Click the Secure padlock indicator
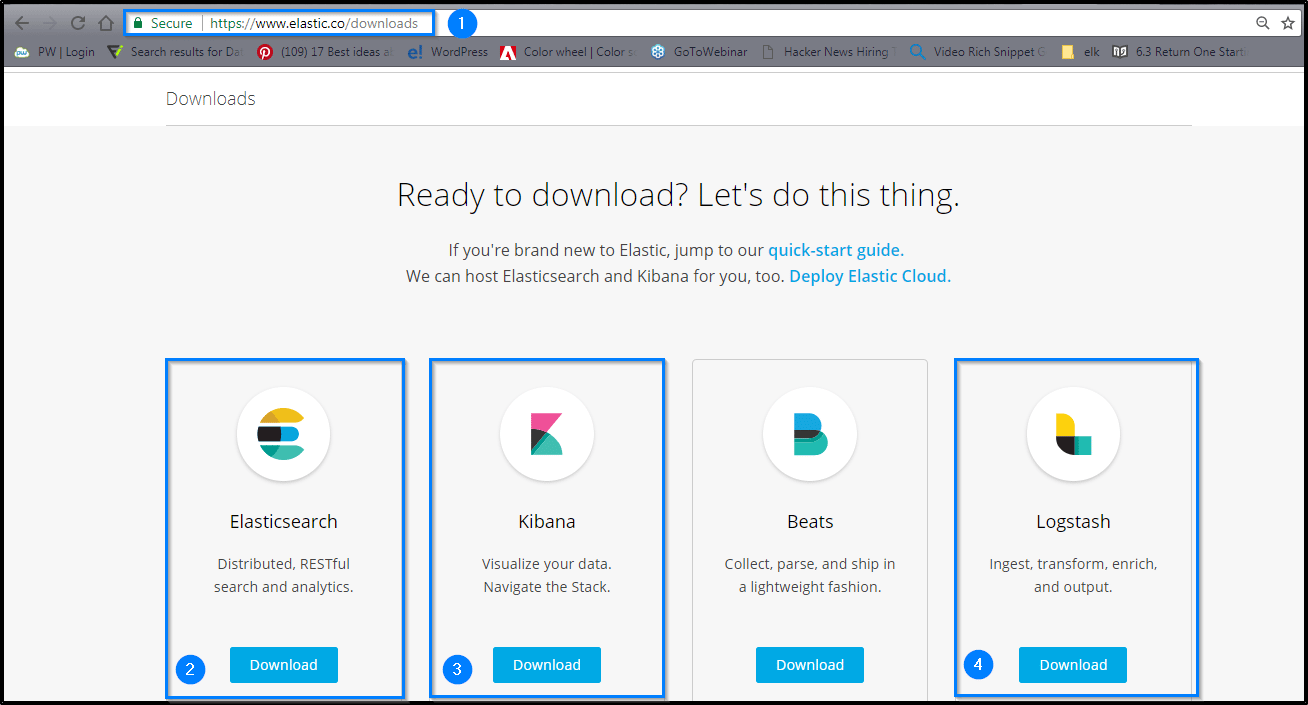Screen dimensions: 1308x705 163,23
